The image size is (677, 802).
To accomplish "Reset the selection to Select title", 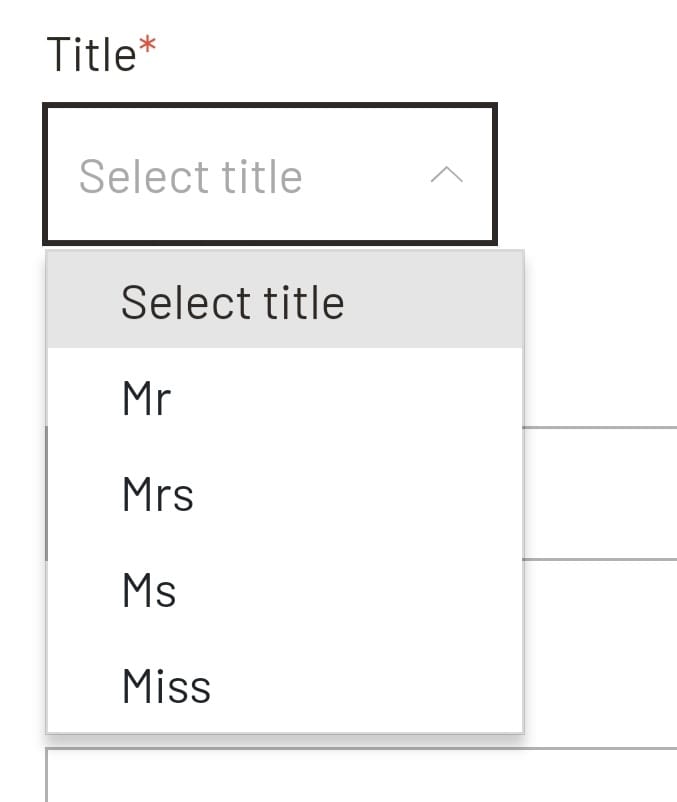I will coord(232,302).
